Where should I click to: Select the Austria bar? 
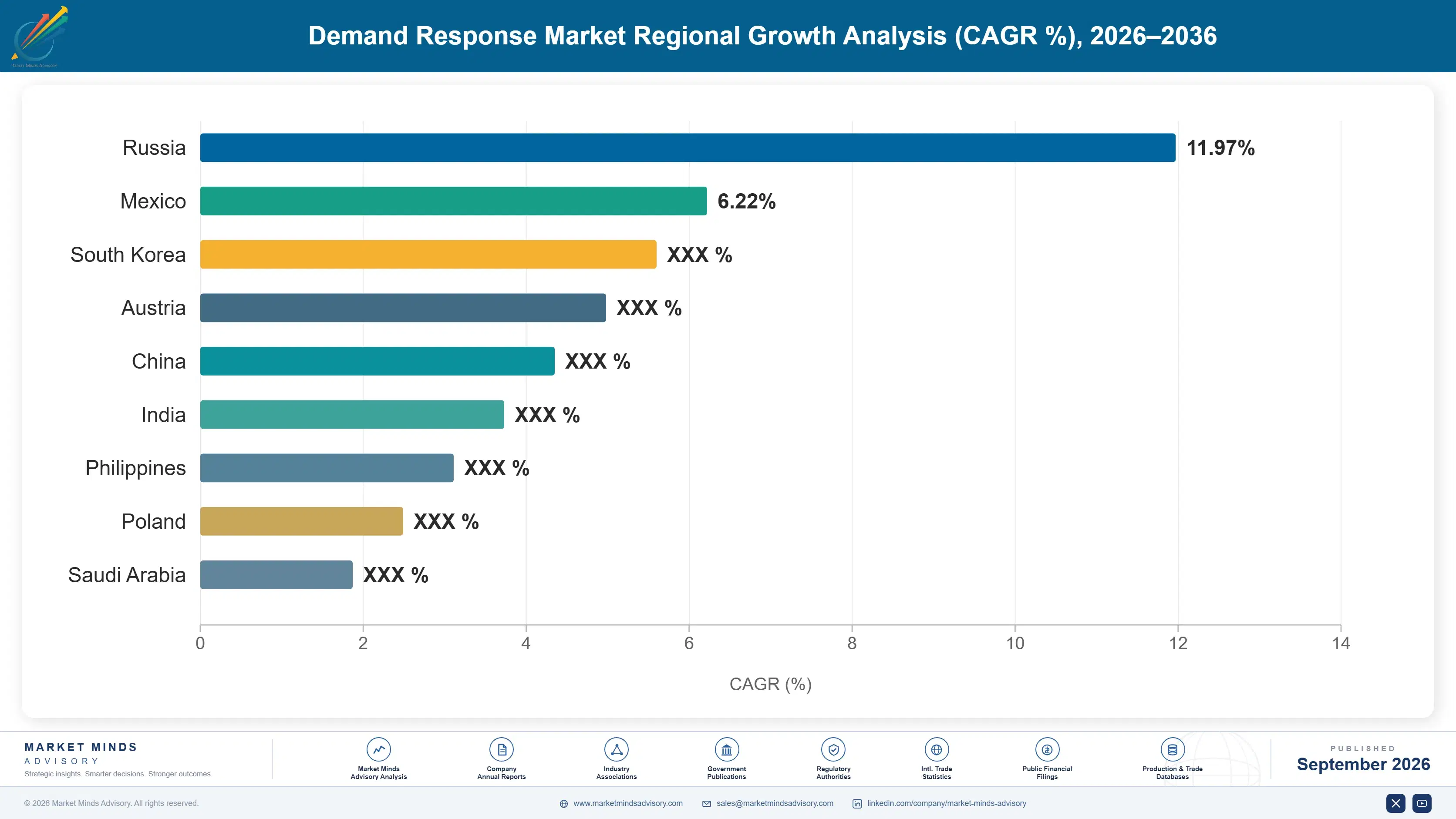tap(403, 308)
